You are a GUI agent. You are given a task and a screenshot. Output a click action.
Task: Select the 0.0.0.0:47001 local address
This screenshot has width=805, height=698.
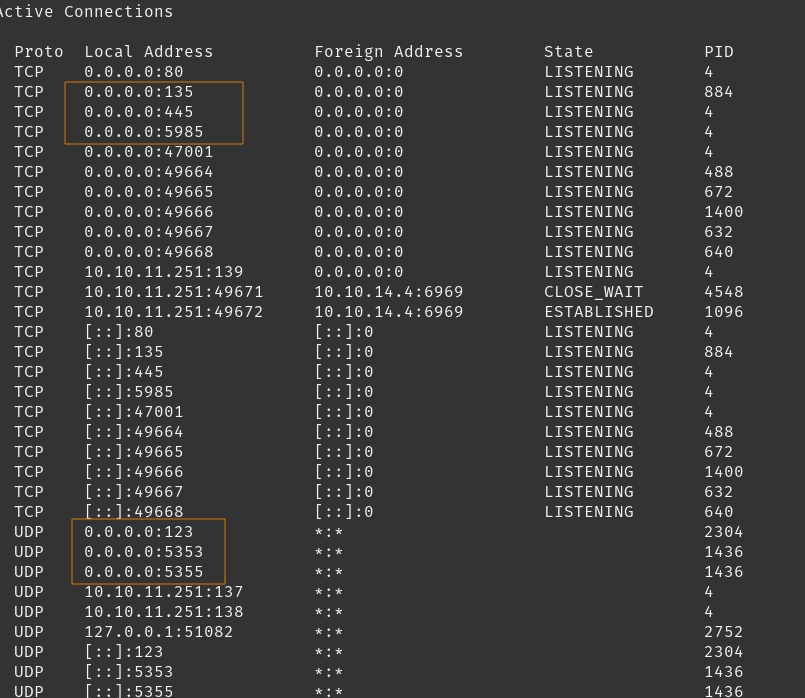coord(149,152)
